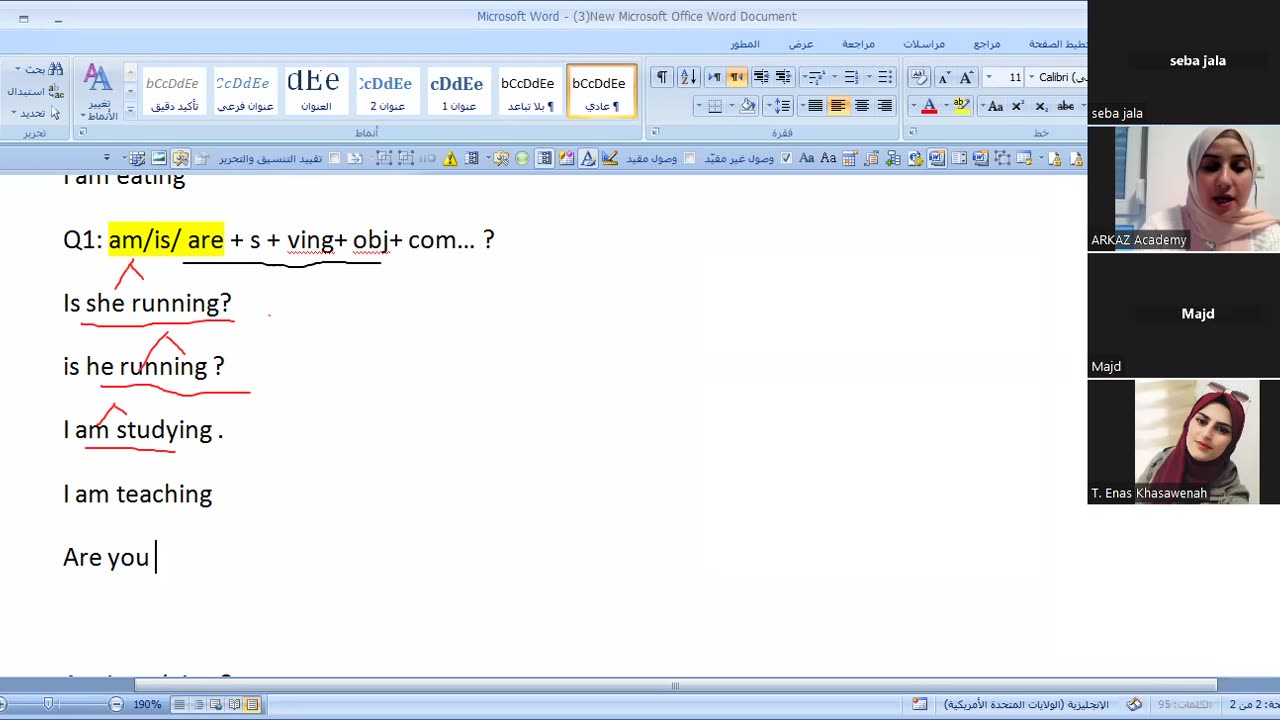This screenshot has height=720, width=1280.
Task: Toggle show paragraph marks (¶) button
Action: tap(662, 77)
